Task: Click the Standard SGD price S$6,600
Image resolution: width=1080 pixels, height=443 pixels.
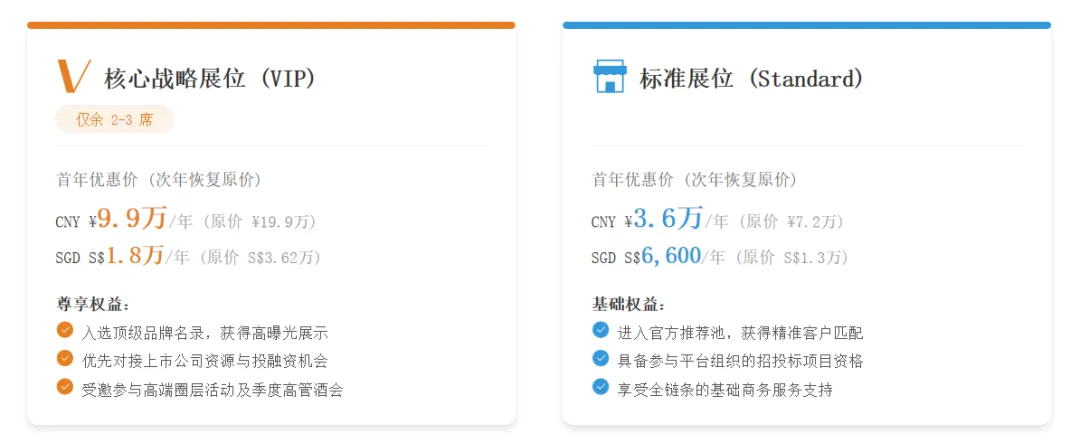Action: pyautogui.click(x=663, y=256)
